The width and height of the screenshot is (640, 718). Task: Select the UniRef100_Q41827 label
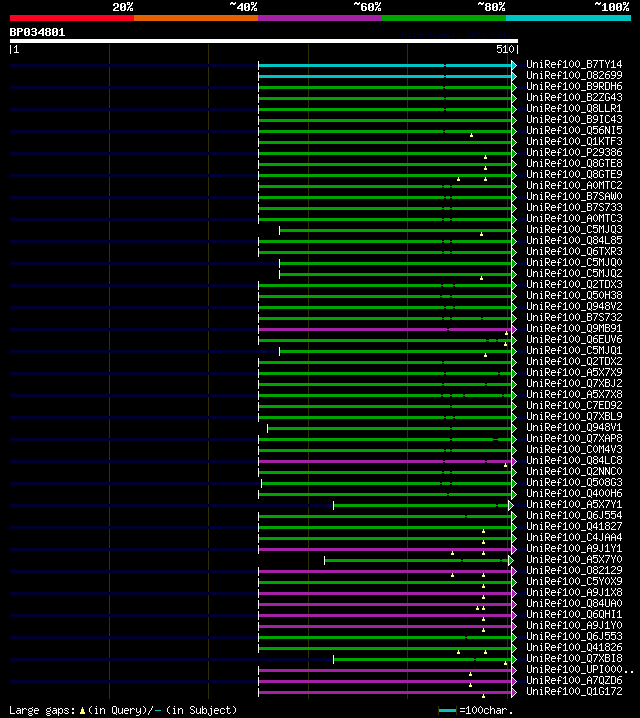(574, 527)
